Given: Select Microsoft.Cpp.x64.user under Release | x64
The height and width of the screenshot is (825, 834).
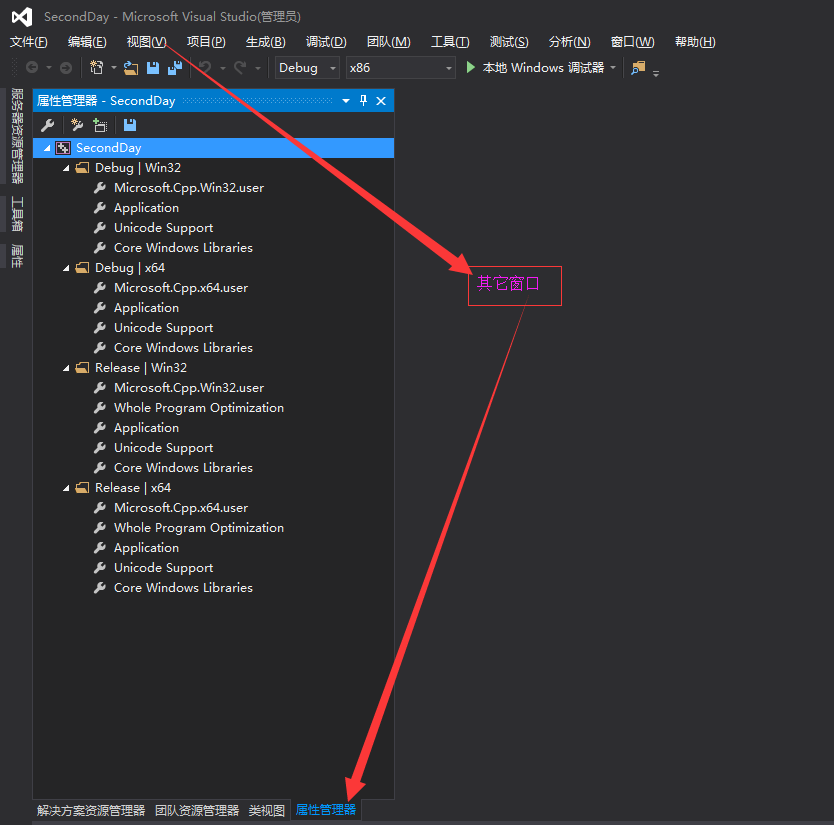Looking at the screenshot, I should 181,508.
